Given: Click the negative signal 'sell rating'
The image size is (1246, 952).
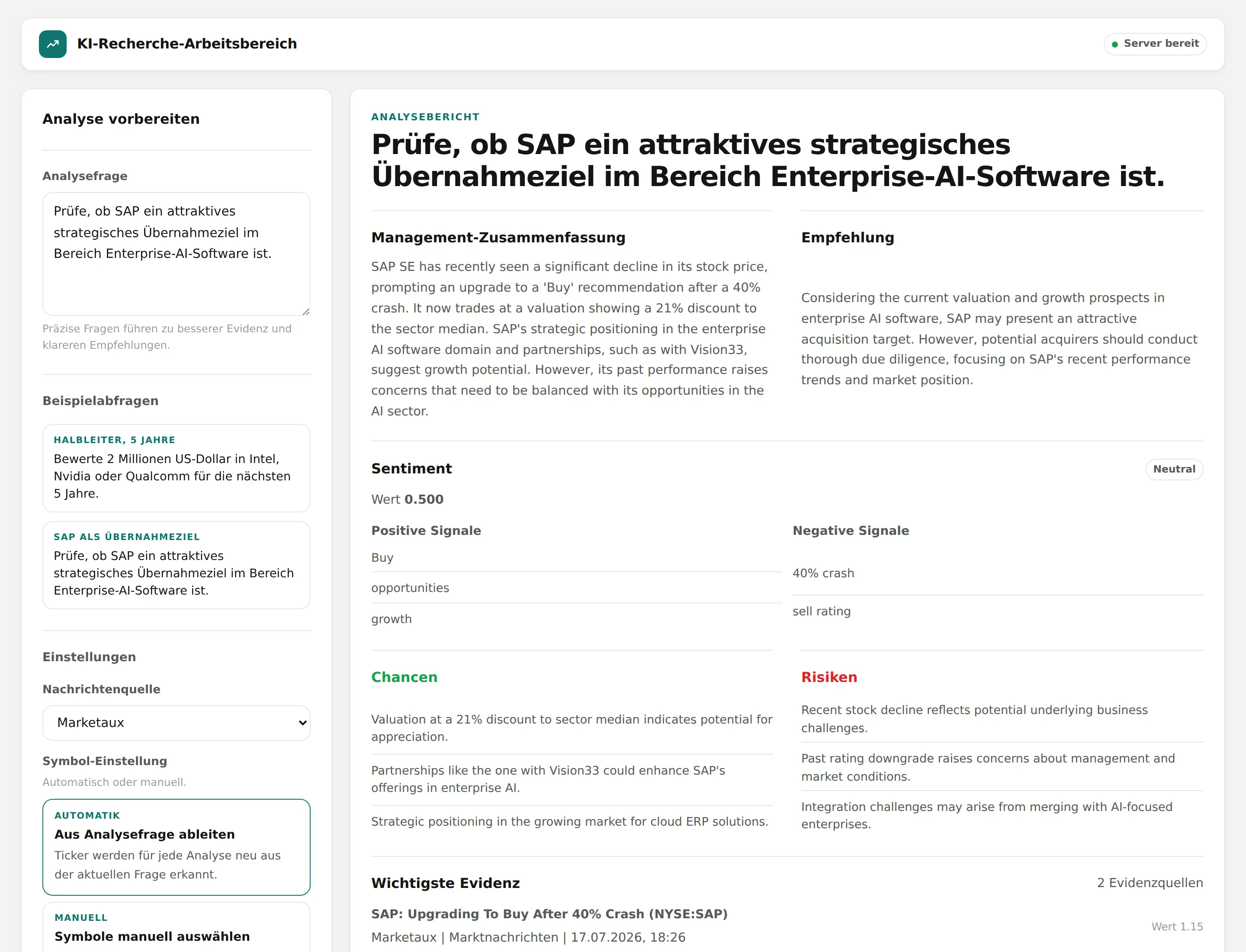Looking at the screenshot, I should click(822, 611).
